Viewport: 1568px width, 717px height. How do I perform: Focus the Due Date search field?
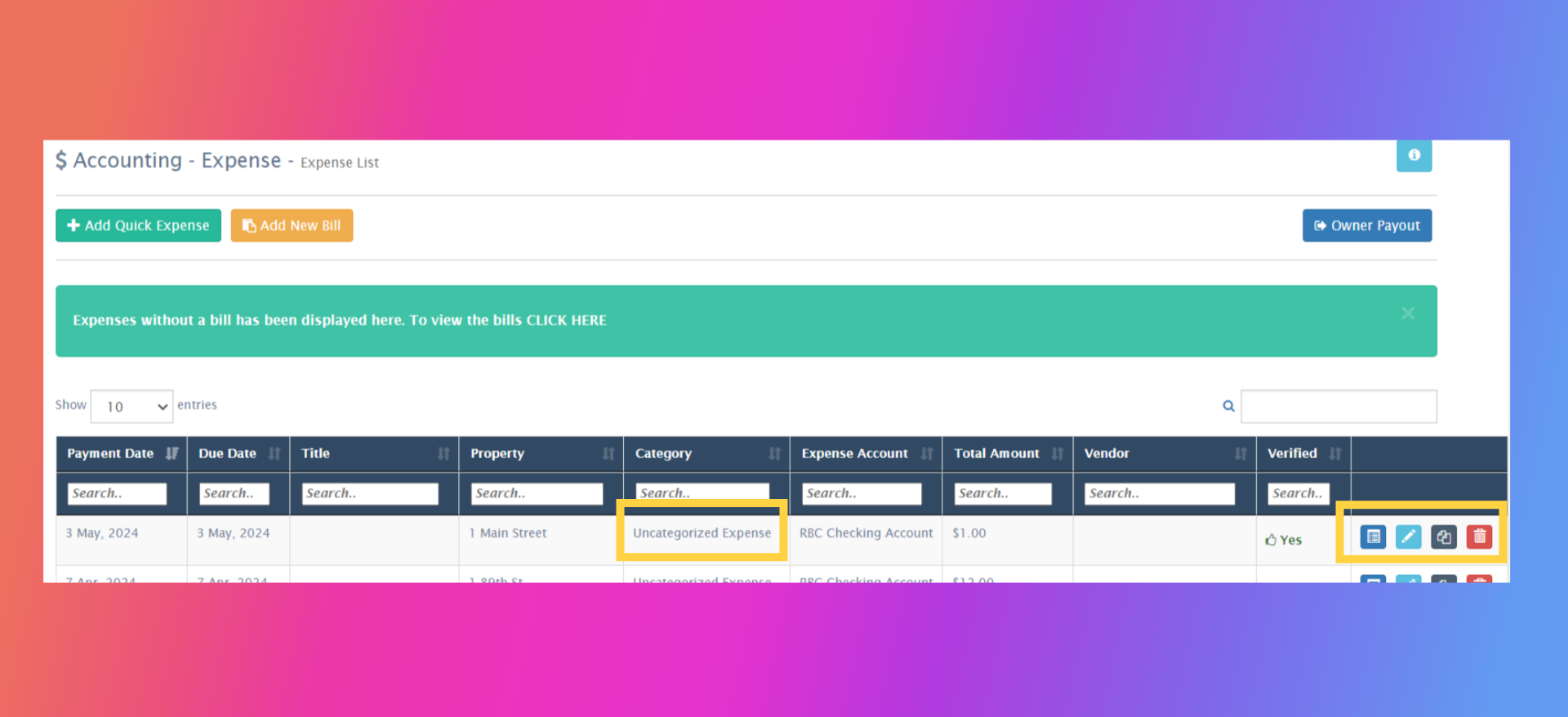(x=234, y=493)
